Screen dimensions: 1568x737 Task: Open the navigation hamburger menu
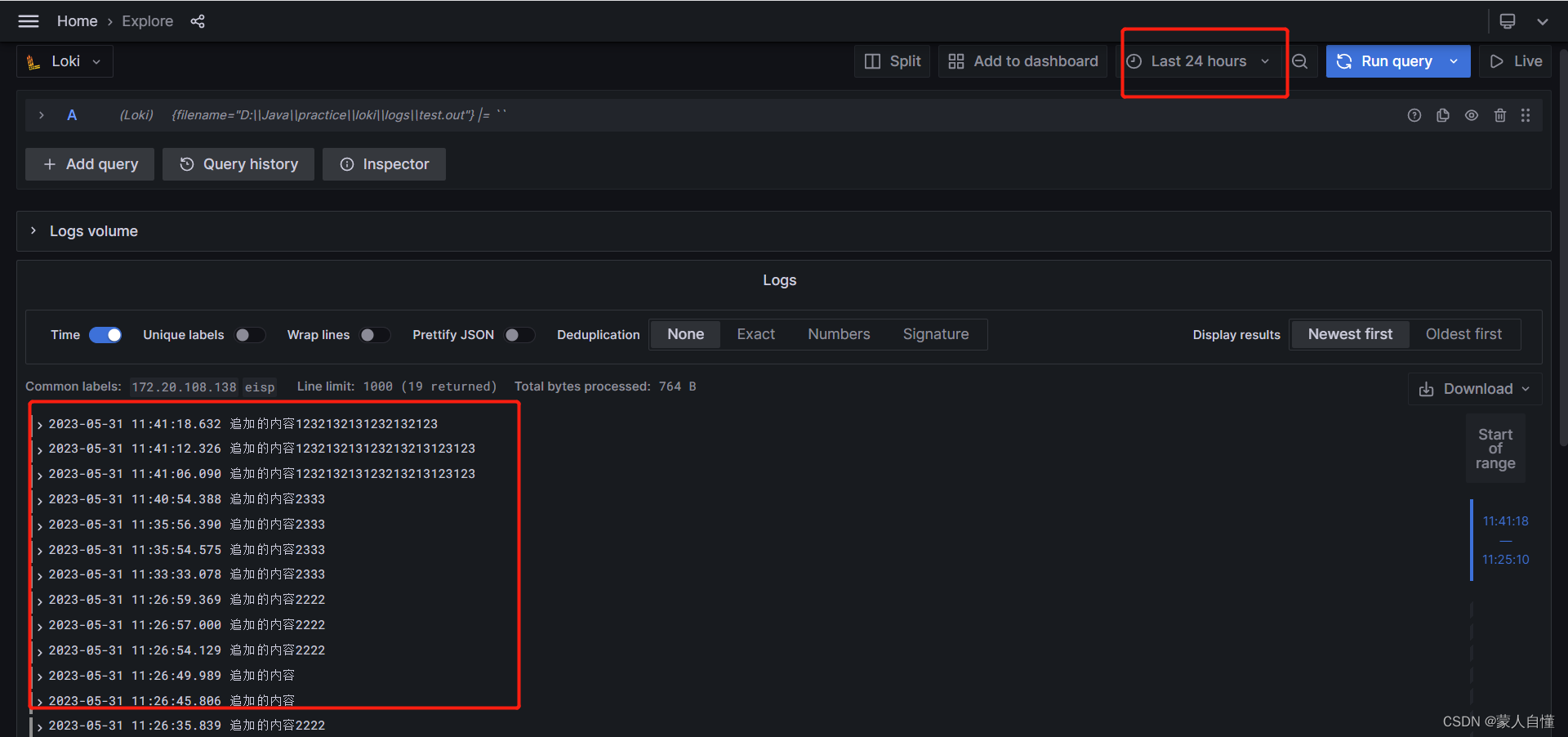[x=28, y=21]
